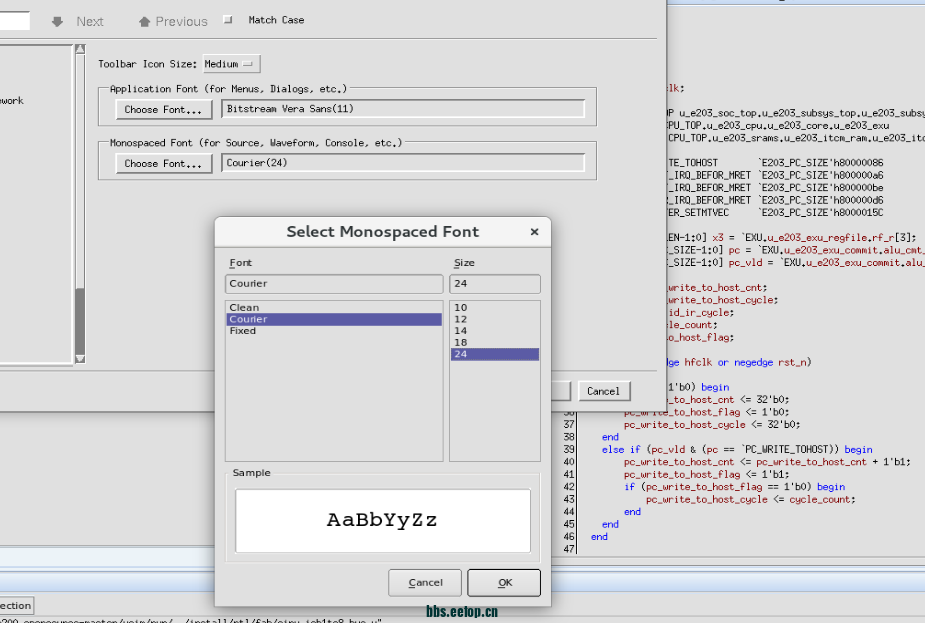Click Cancel in the preferences window
This screenshot has height=623, width=925.
coord(603,391)
